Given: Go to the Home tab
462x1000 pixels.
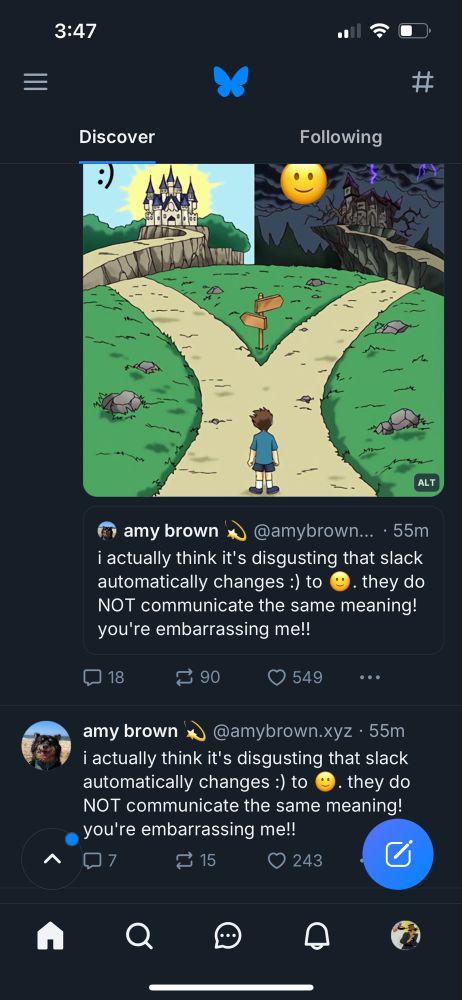Looking at the screenshot, I should click(x=50, y=936).
